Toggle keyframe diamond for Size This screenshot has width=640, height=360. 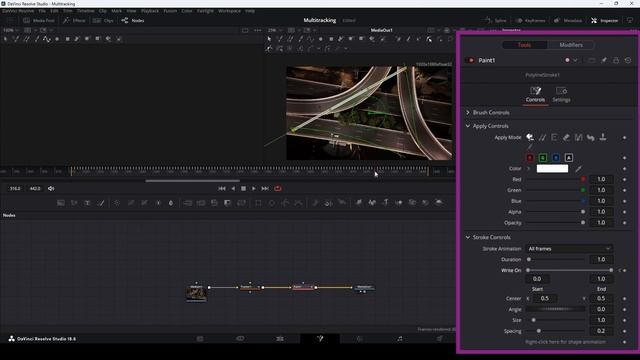tap(624, 320)
